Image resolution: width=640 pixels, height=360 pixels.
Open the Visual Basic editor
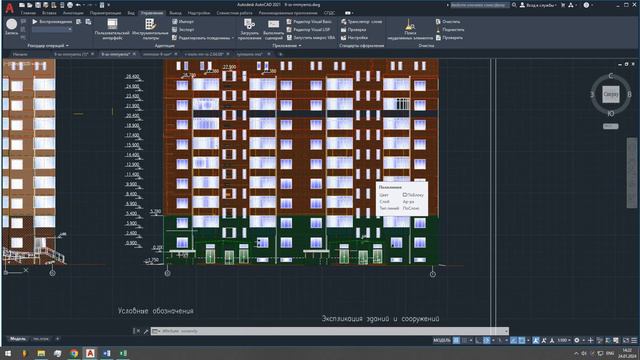(x=309, y=21)
